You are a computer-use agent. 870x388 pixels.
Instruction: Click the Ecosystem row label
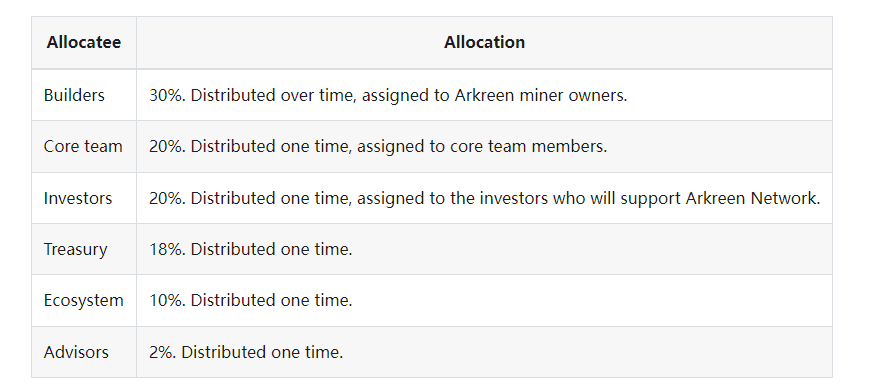pyautogui.click(x=84, y=300)
